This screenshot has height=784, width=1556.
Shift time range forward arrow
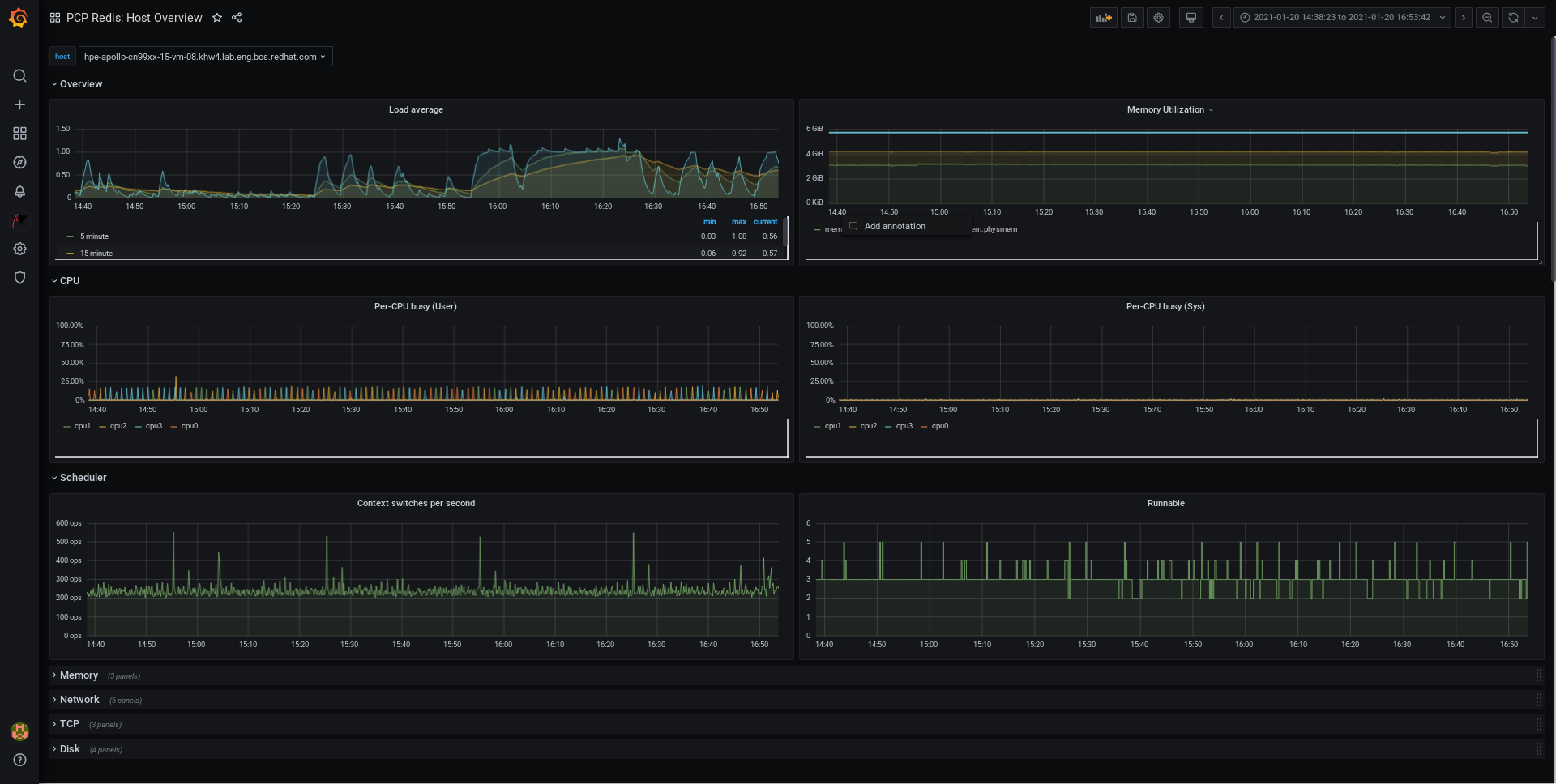coord(1463,18)
